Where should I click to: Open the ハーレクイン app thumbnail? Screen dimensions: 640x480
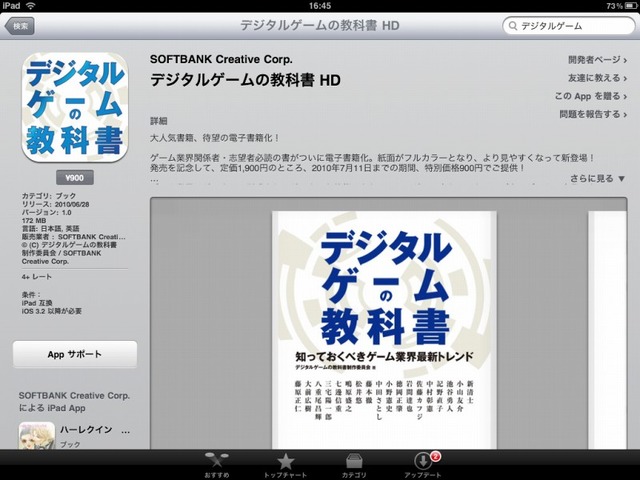click(37, 436)
